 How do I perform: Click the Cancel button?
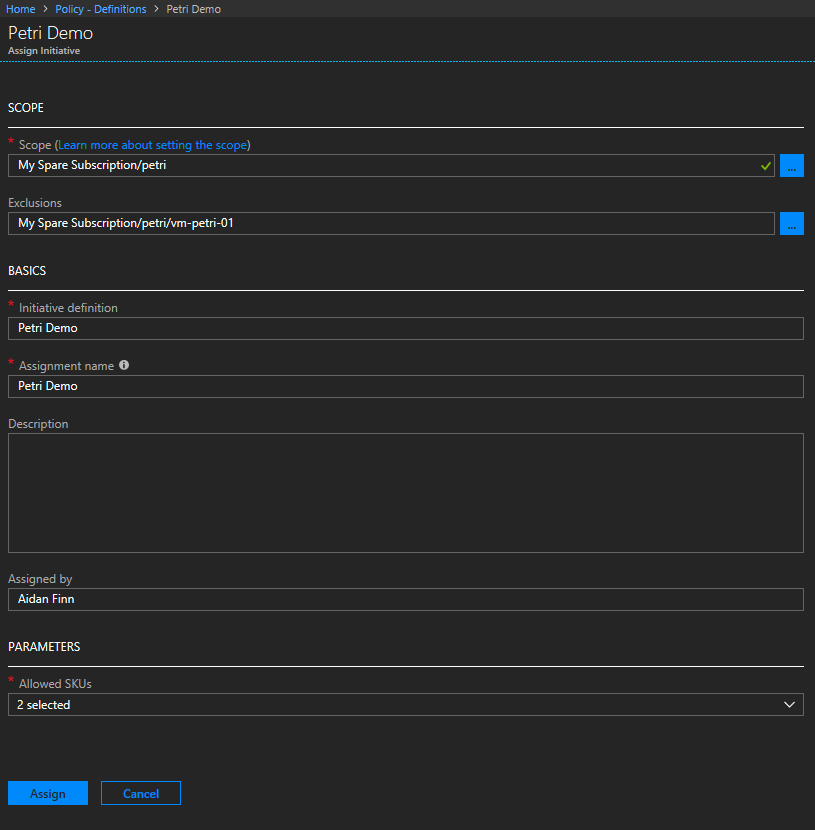(141, 793)
